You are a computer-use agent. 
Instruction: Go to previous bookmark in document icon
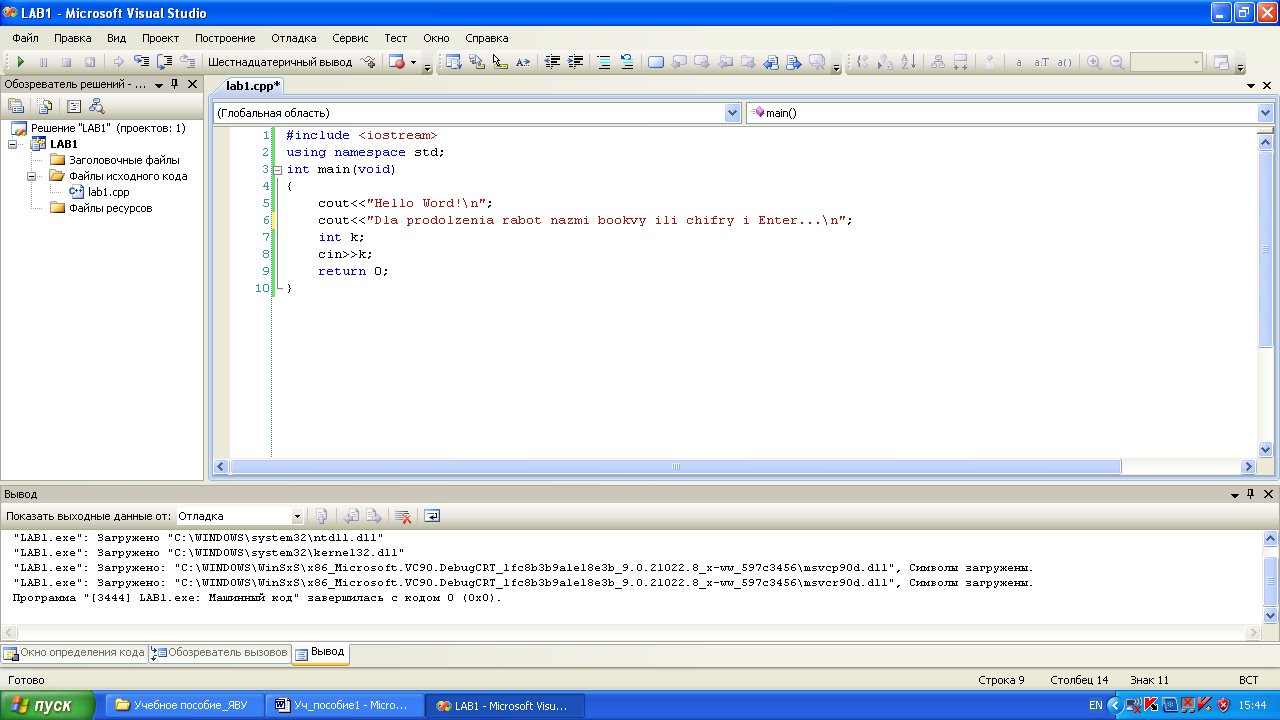click(679, 62)
